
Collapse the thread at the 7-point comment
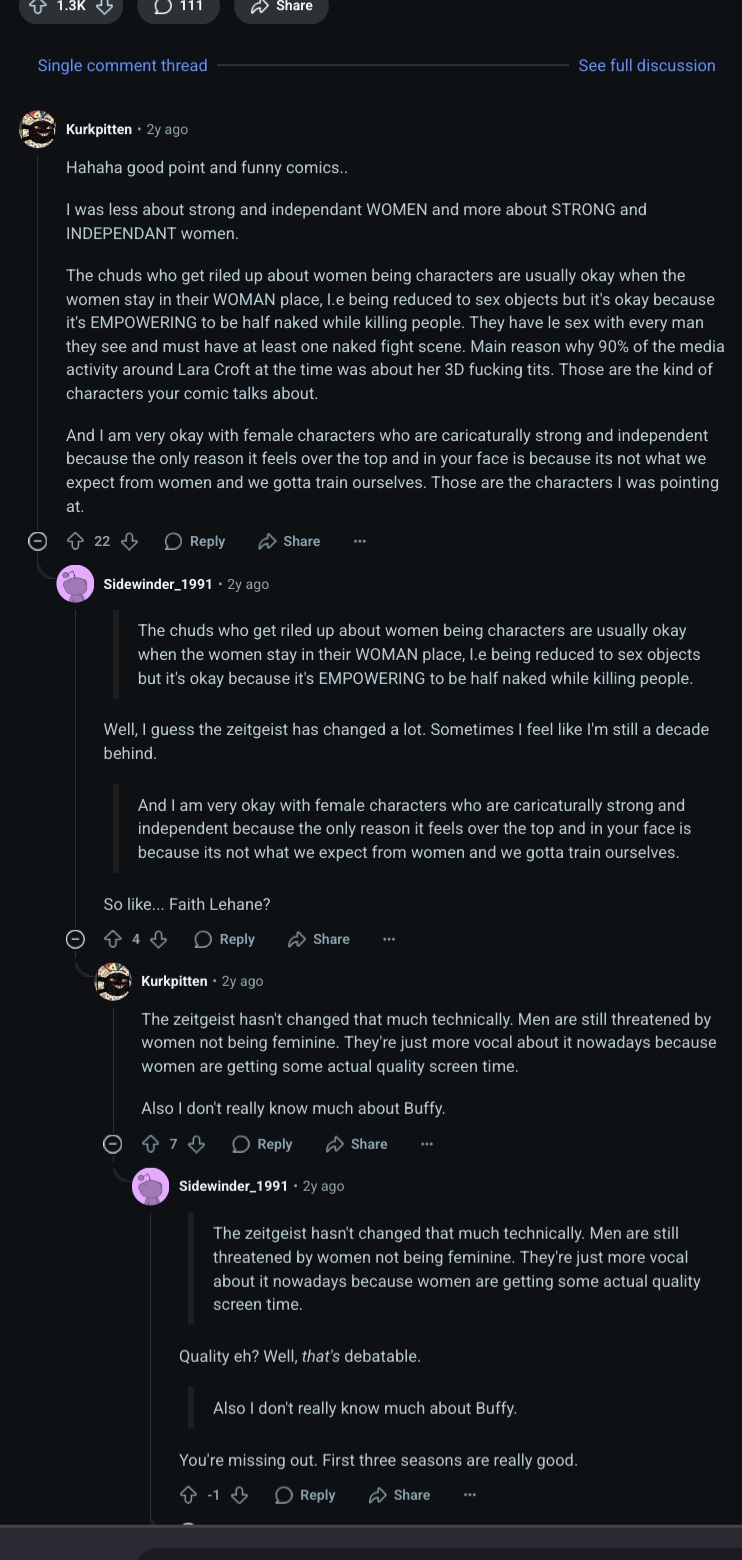click(x=113, y=1144)
